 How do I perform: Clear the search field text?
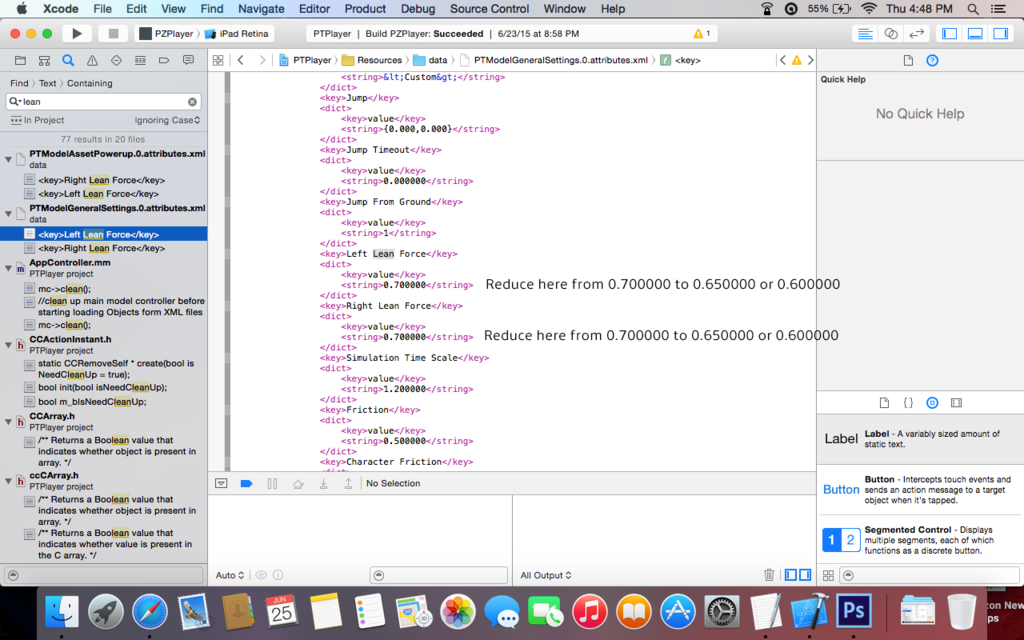pos(192,102)
